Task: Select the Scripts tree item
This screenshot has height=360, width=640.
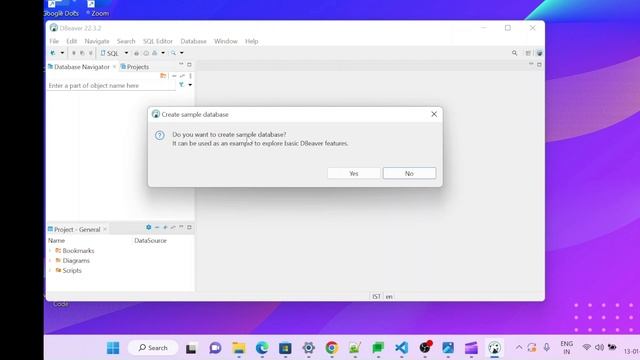Action: (x=72, y=270)
